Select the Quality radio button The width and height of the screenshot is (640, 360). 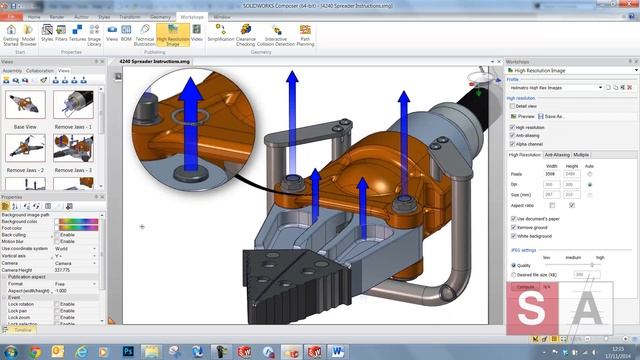coord(513,265)
